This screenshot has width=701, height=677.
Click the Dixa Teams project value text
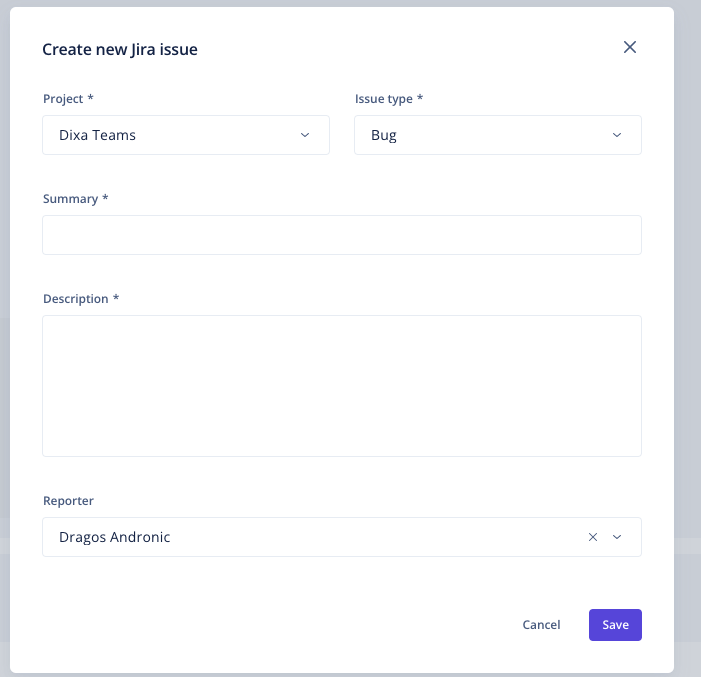click(97, 135)
